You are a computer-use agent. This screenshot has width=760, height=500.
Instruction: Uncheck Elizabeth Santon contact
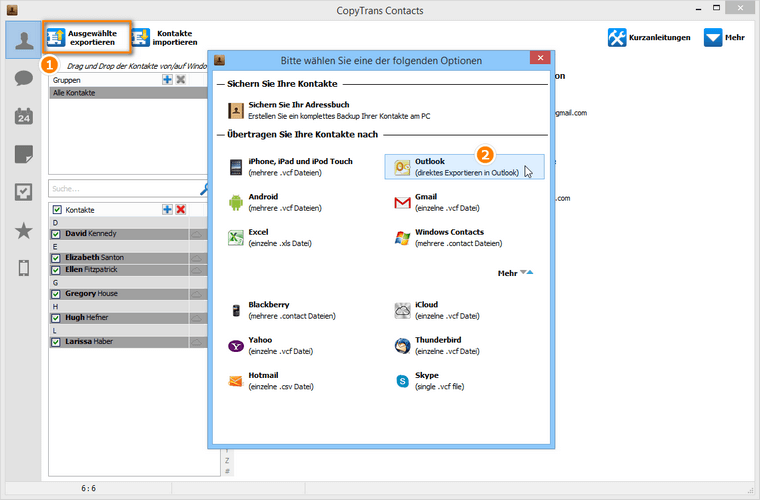[56, 258]
